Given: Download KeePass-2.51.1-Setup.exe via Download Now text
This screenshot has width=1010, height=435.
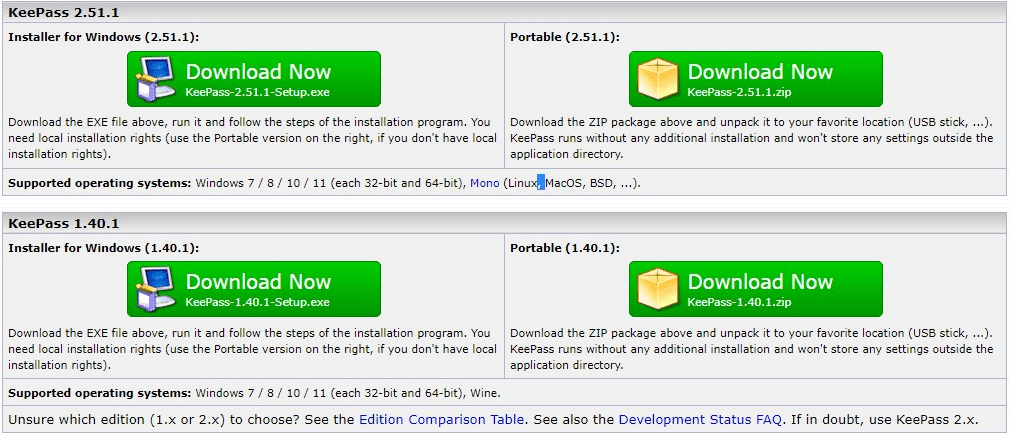Looking at the screenshot, I should pyautogui.click(x=258, y=72).
